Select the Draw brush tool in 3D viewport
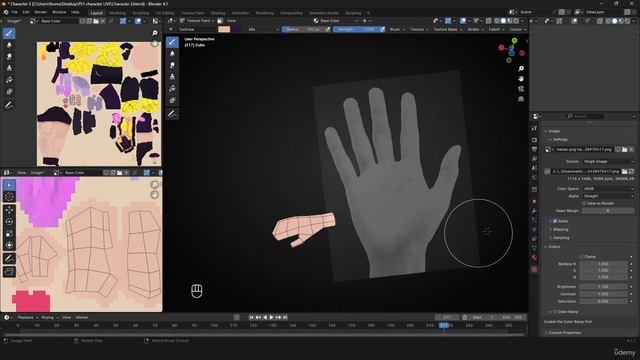This screenshot has width=640, height=360. tap(172, 42)
